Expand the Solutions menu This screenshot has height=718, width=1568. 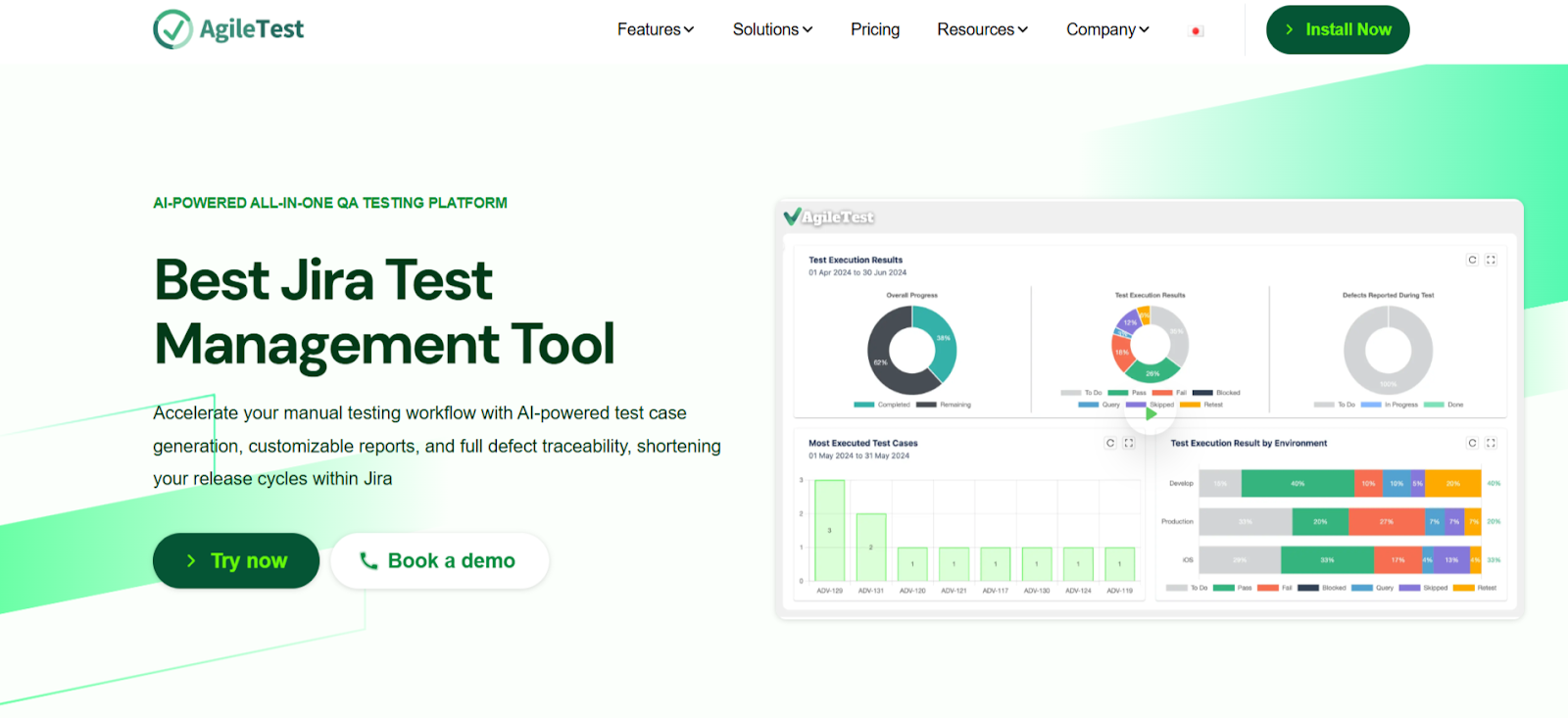click(773, 29)
